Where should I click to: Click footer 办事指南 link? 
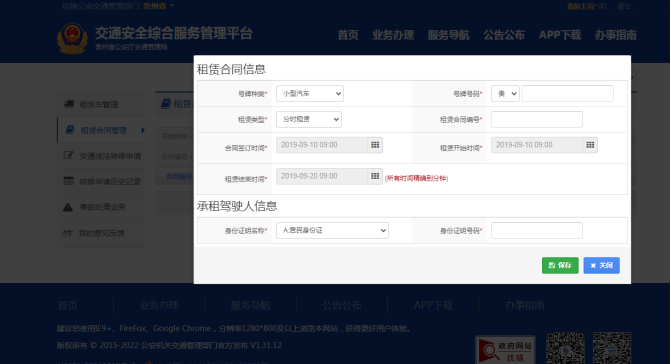pos(524,305)
